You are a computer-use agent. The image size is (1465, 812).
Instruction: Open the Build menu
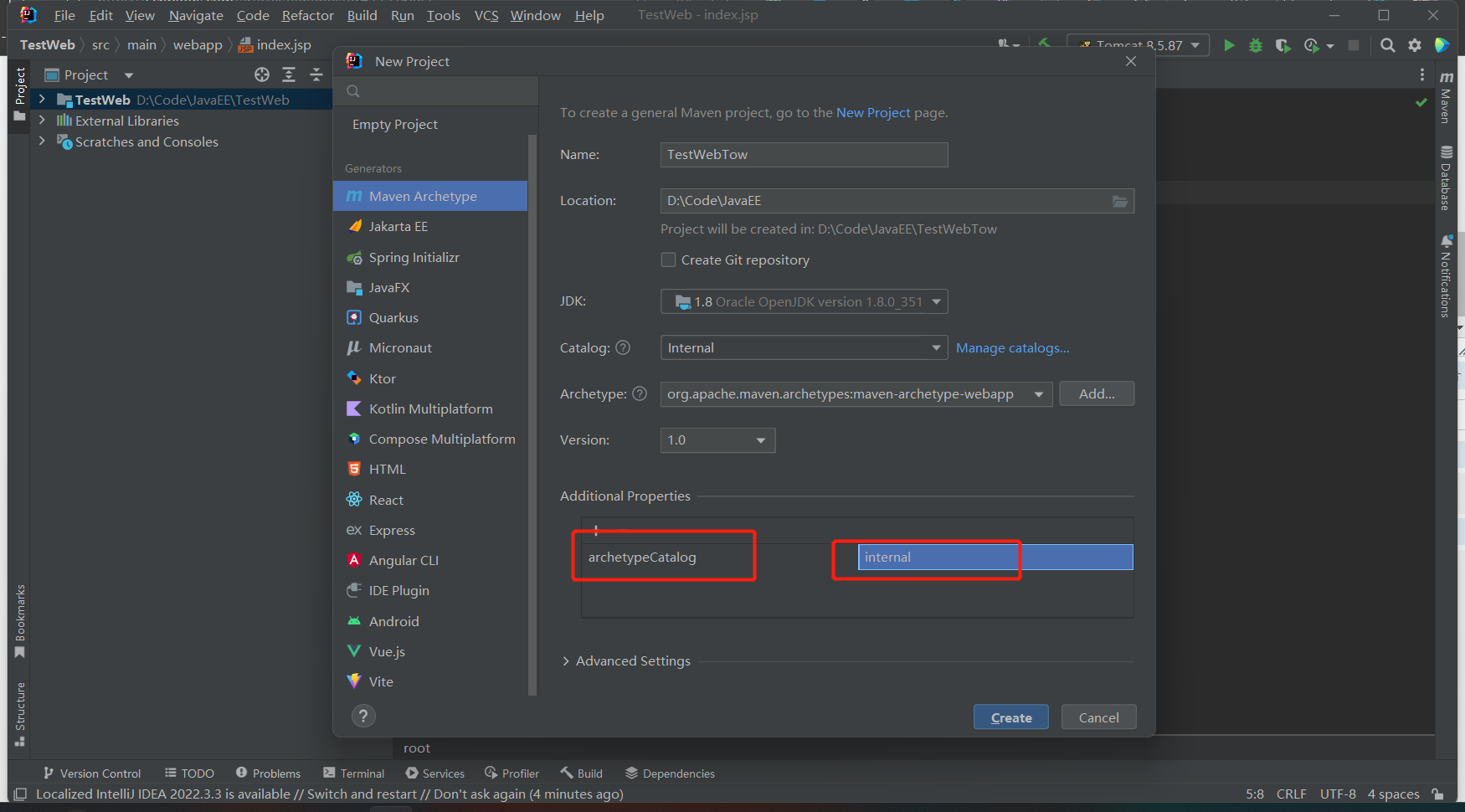click(362, 15)
